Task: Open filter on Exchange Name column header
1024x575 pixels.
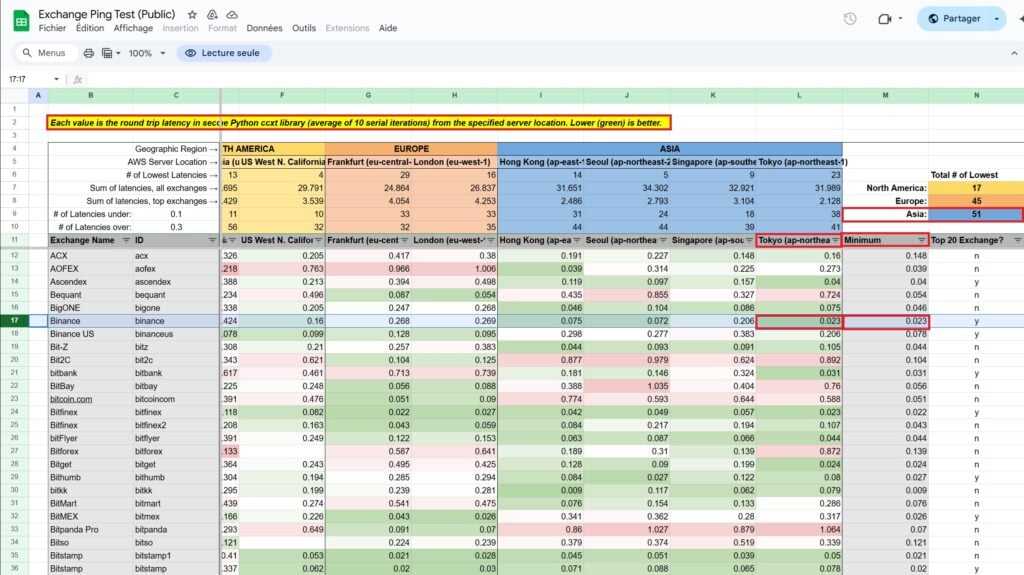Action: 126,240
